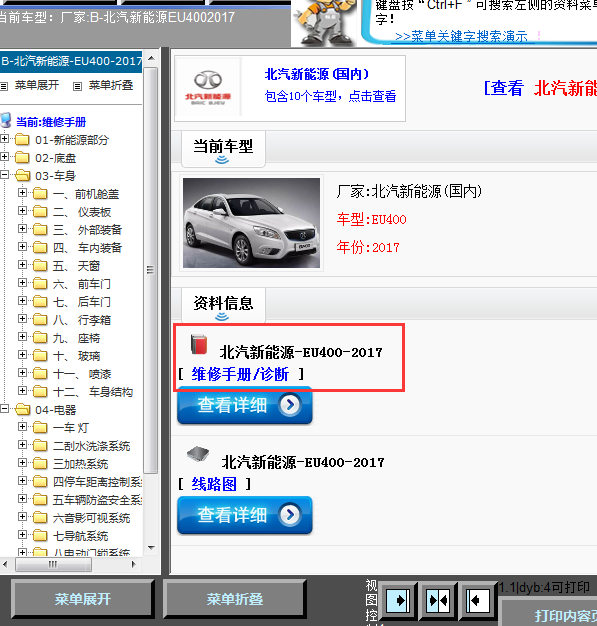Expand the 一车灯 node

(x=22, y=427)
